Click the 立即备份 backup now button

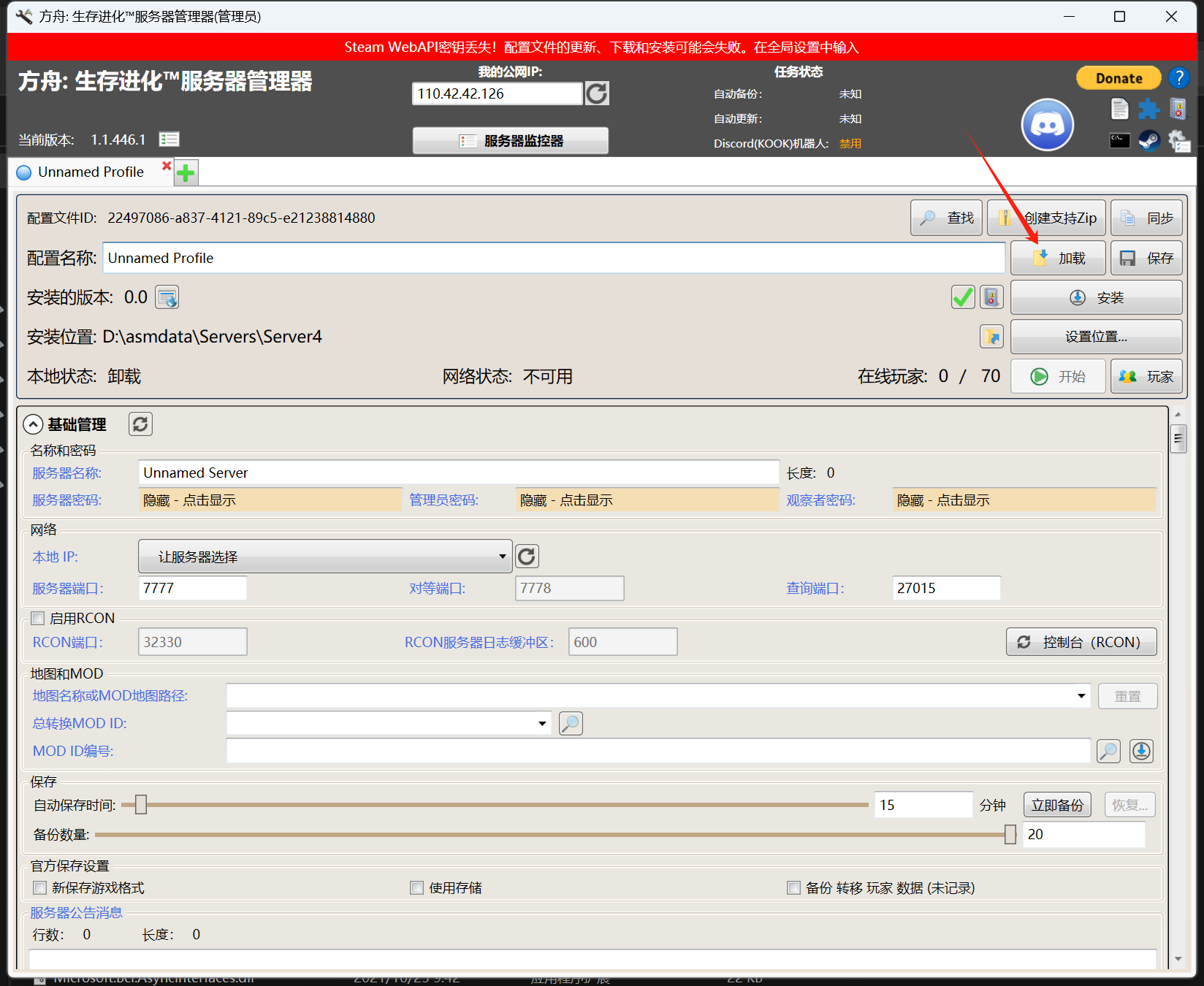click(x=1057, y=805)
